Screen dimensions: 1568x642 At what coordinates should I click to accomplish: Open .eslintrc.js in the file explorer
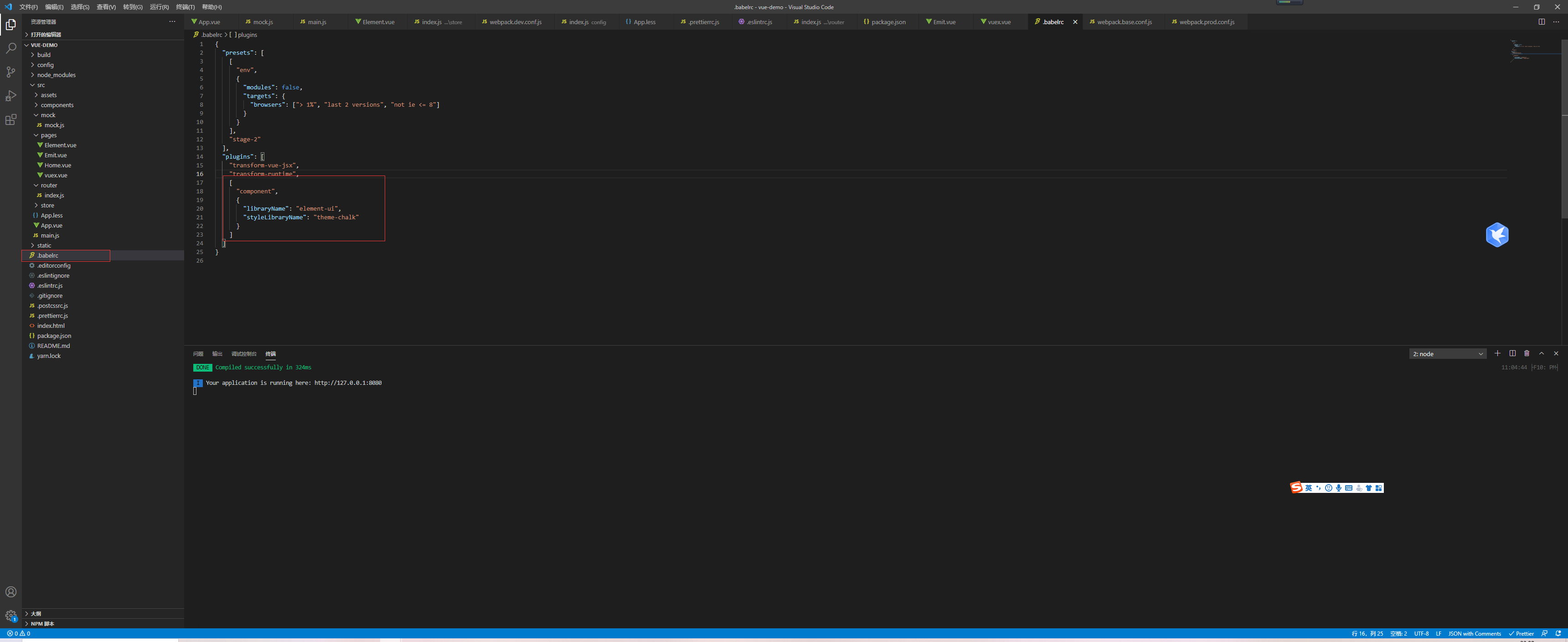pos(50,286)
